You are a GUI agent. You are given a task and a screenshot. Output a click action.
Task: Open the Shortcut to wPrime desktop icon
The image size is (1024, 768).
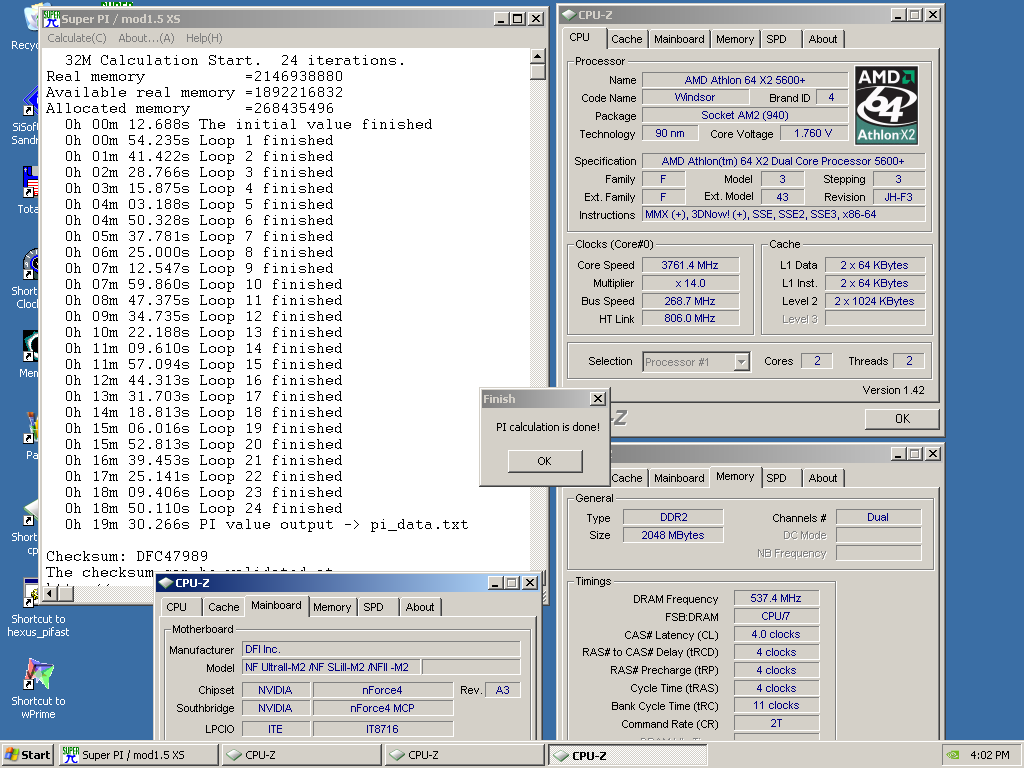tap(38, 674)
